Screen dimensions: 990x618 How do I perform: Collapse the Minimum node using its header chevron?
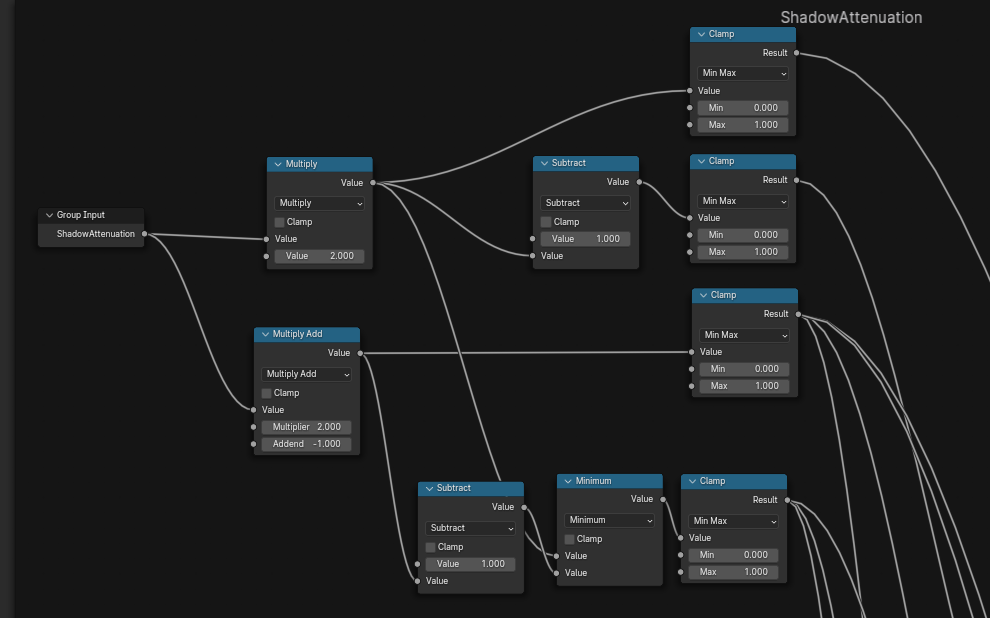[x=567, y=481]
